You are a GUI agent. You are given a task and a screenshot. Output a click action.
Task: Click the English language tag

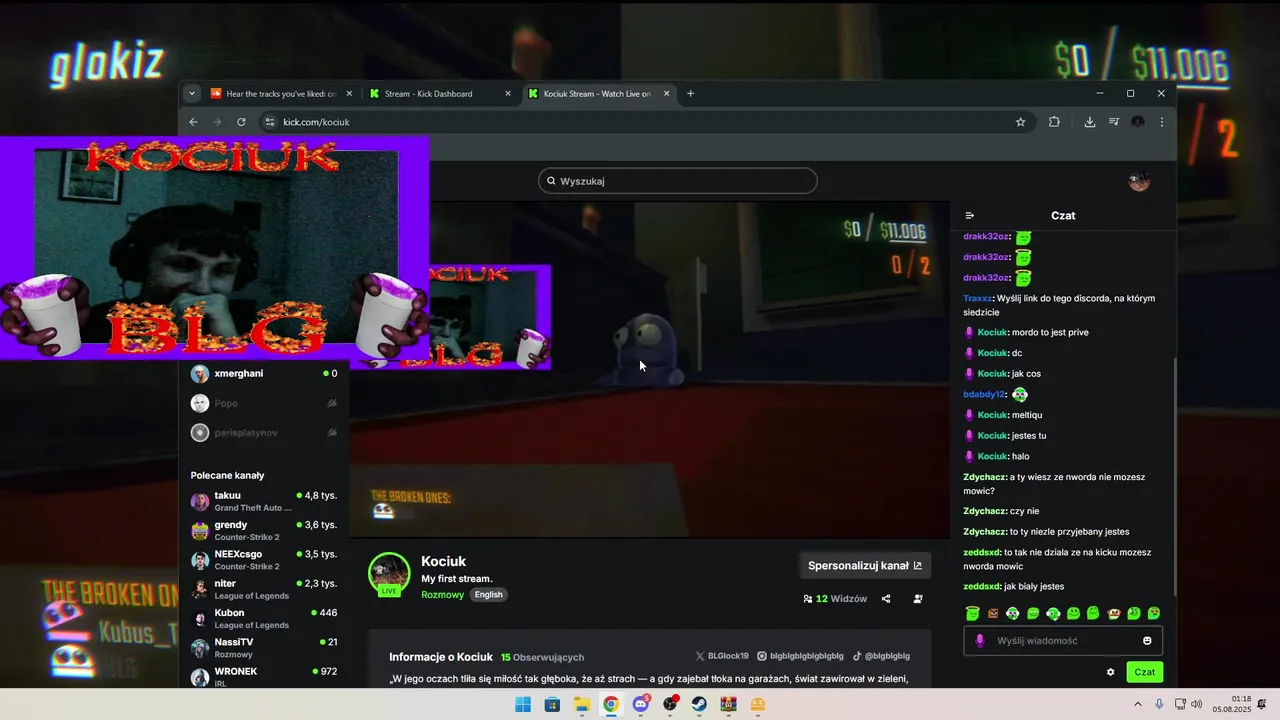pyautogui.click(x=488, y=595)
